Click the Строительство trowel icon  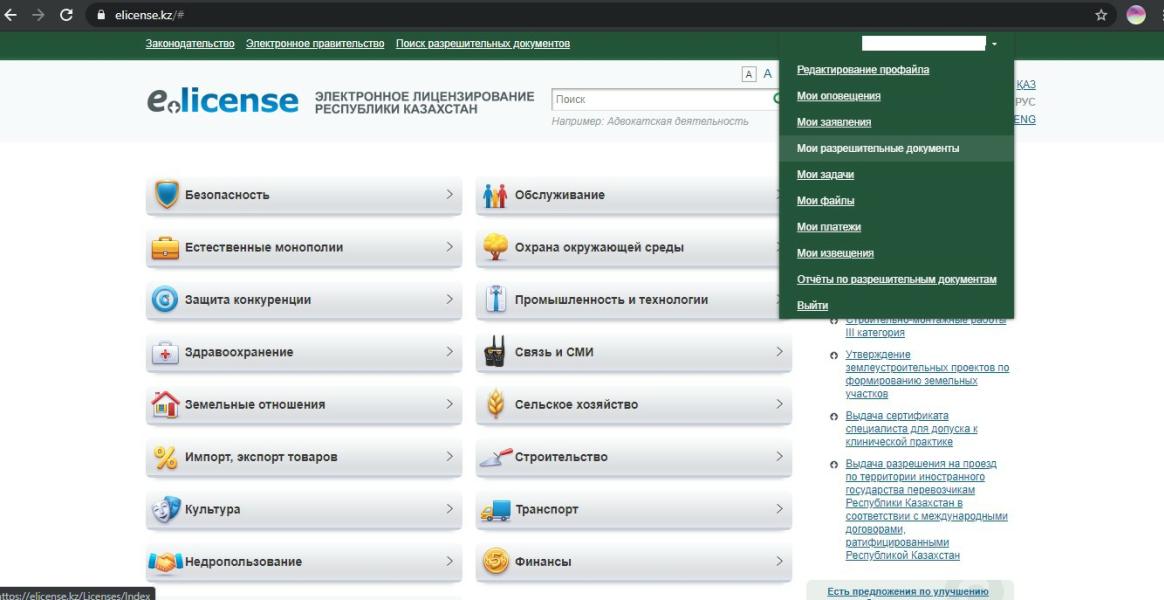[x=495, y=457]
